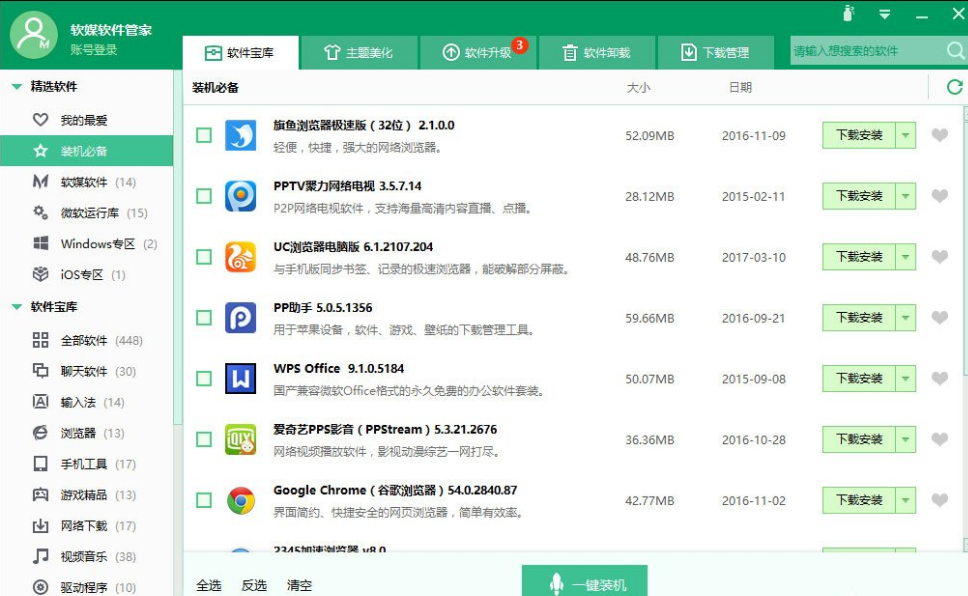Image resolution: width=968 pixels, height=596 pixels.
Task: Click UC浏览器 app icon
Action: click(241, 257)
